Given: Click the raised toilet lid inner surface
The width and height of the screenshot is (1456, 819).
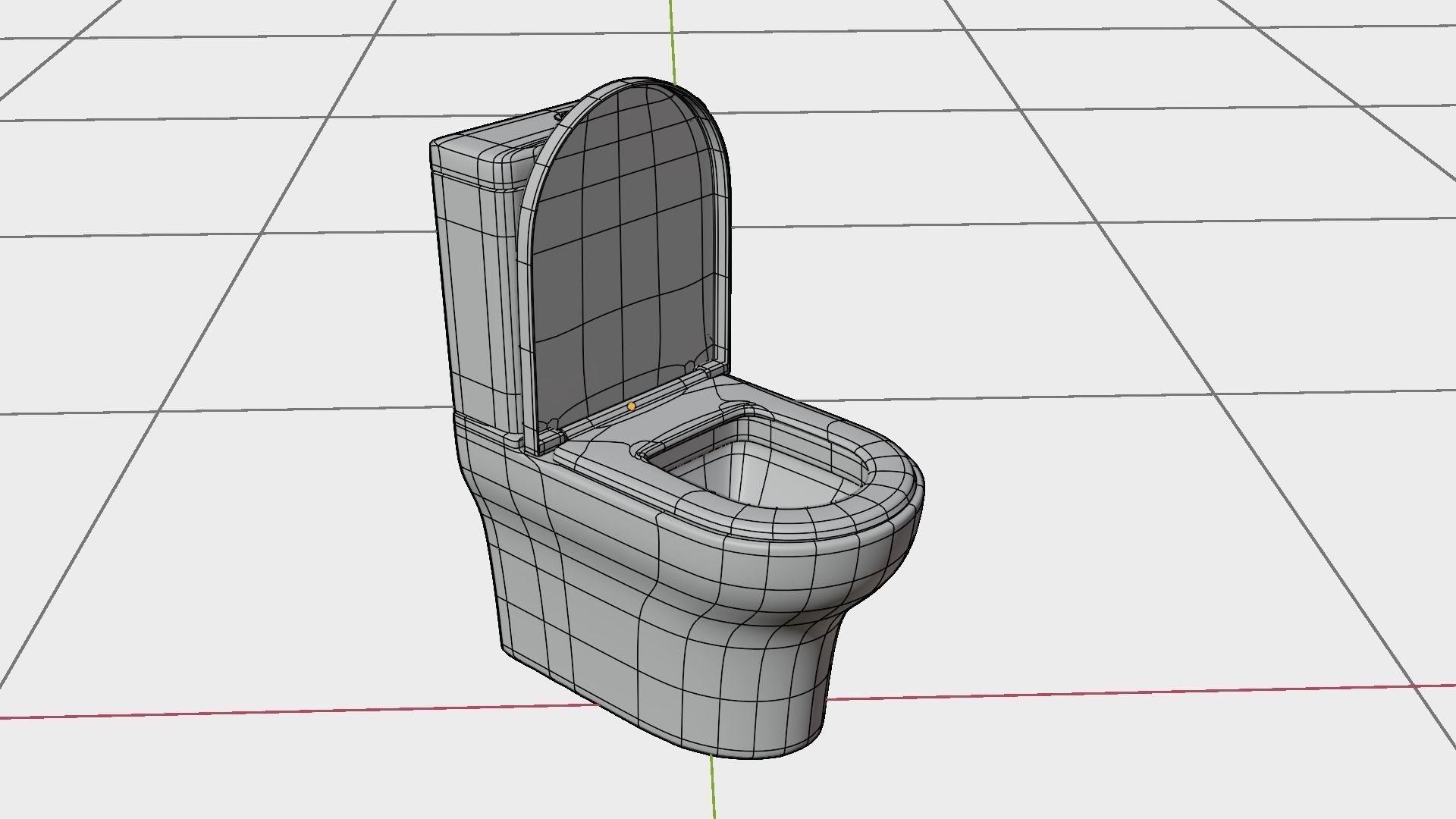Looking at the screenshot, I should [x=623, y=250].
